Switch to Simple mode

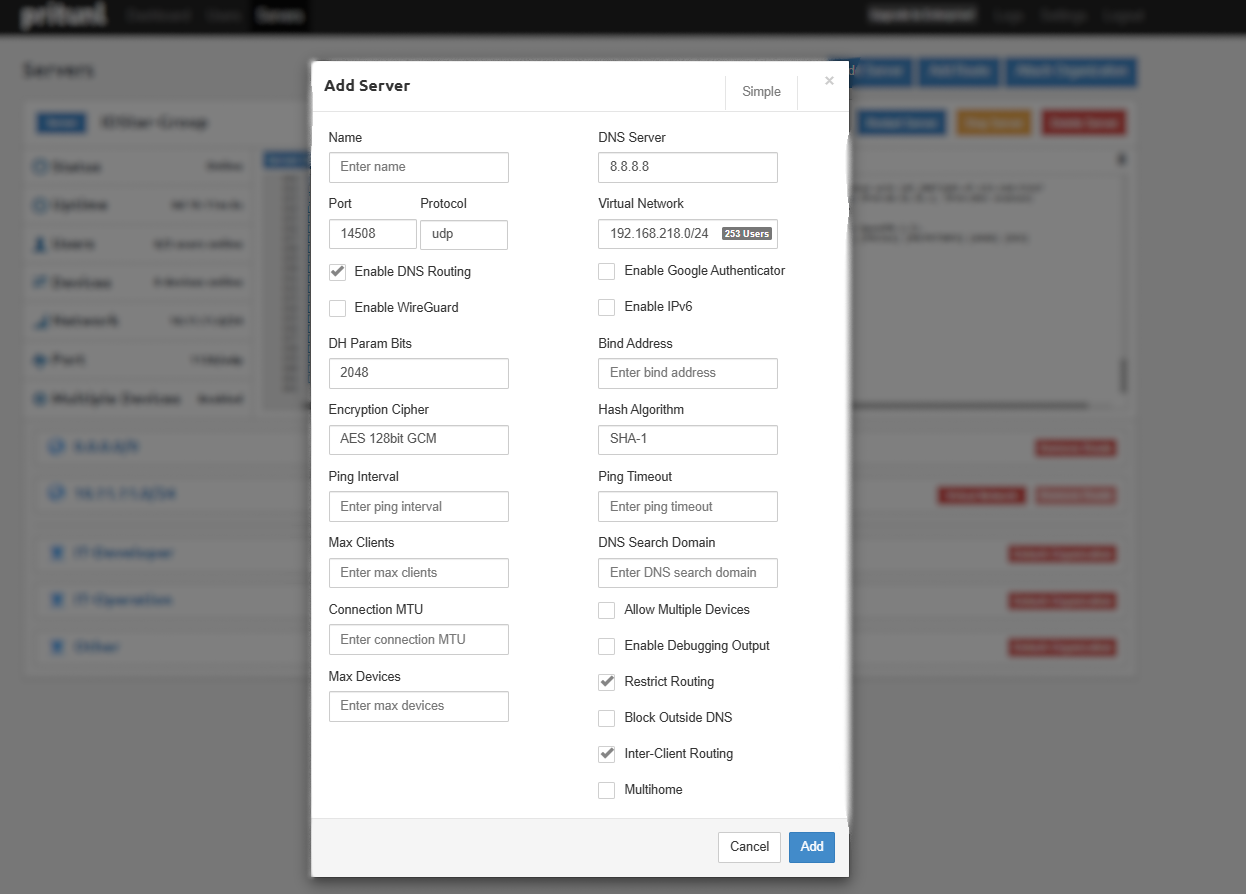tap(761, 92)
